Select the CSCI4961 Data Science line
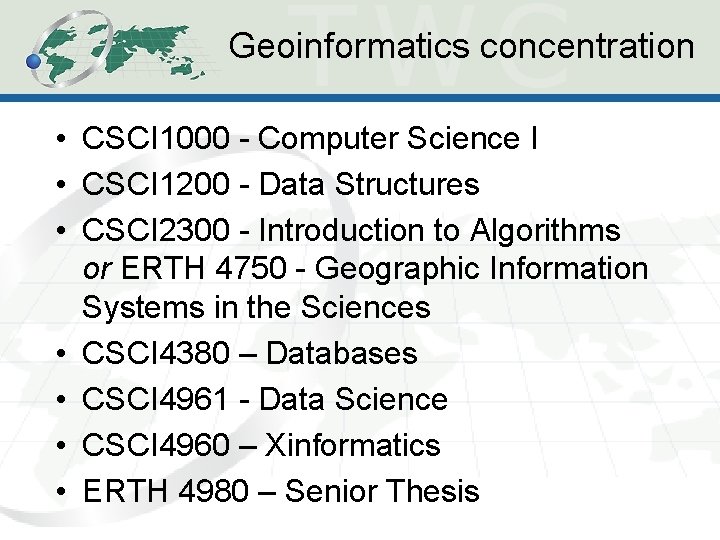This screenshot has height=540, width=720. coord(265,399)
